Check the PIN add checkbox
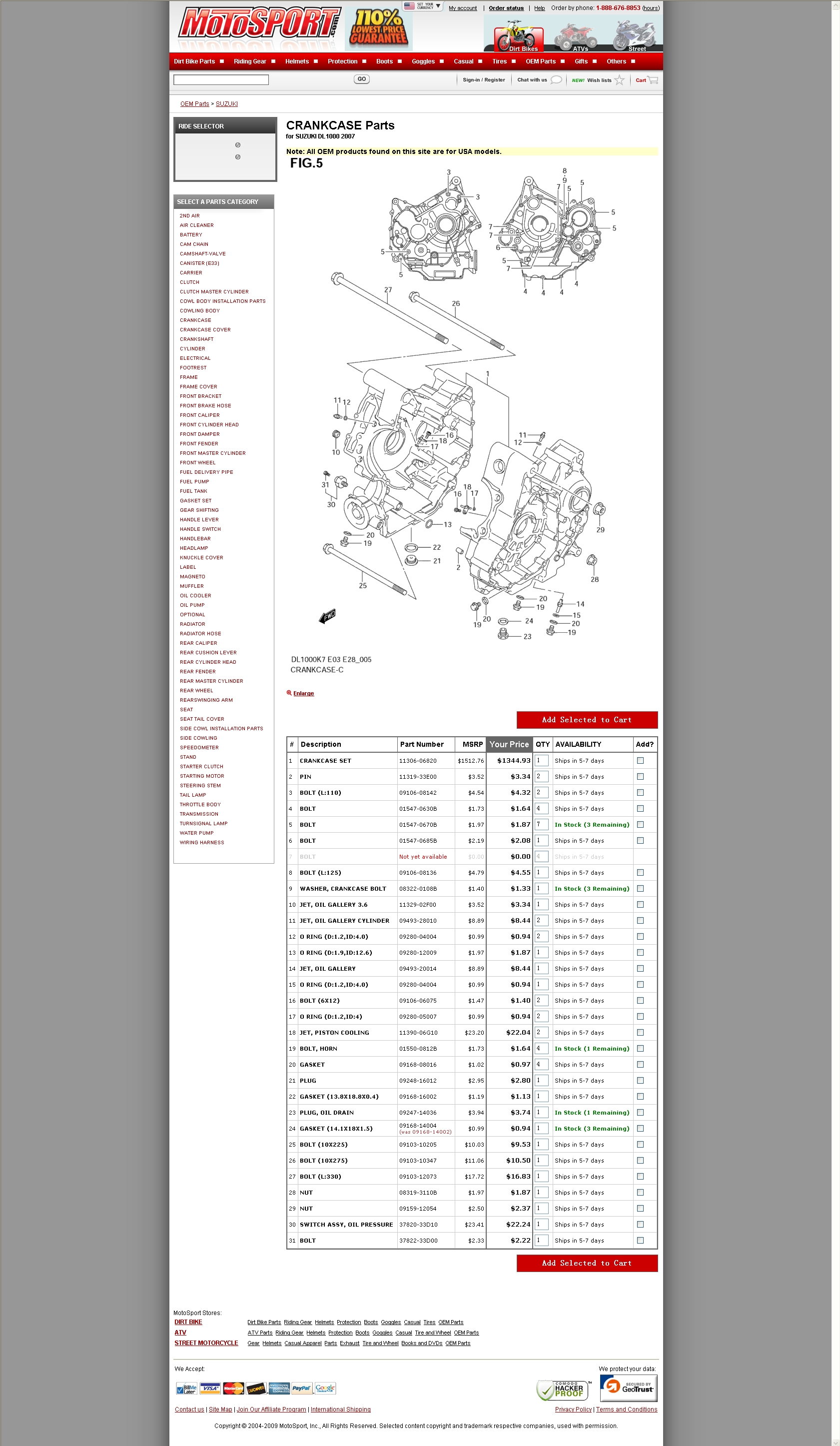The height and width of the screenshot is (1446, 840). click(640, 776)
